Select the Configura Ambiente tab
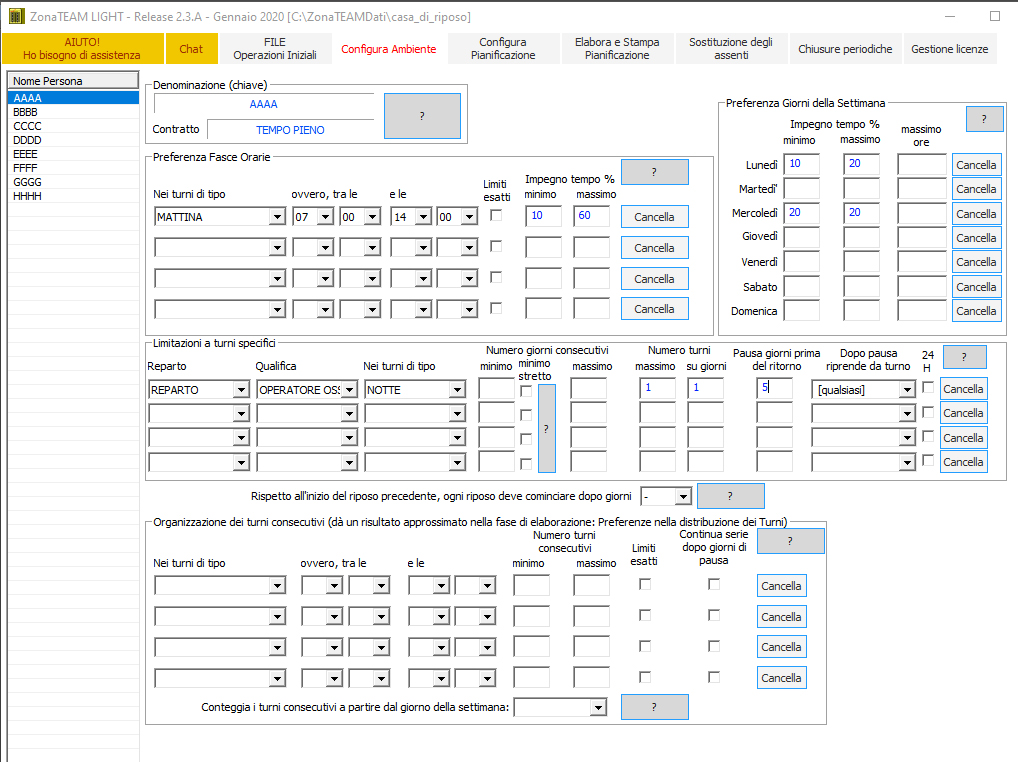Viewport: 1018px width, 762px height. click(389, 49)
